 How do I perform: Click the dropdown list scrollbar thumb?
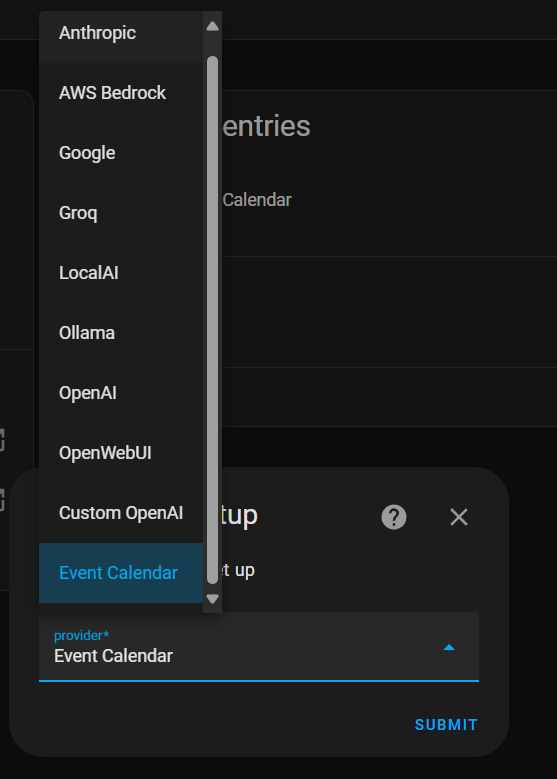pos(213,320)
